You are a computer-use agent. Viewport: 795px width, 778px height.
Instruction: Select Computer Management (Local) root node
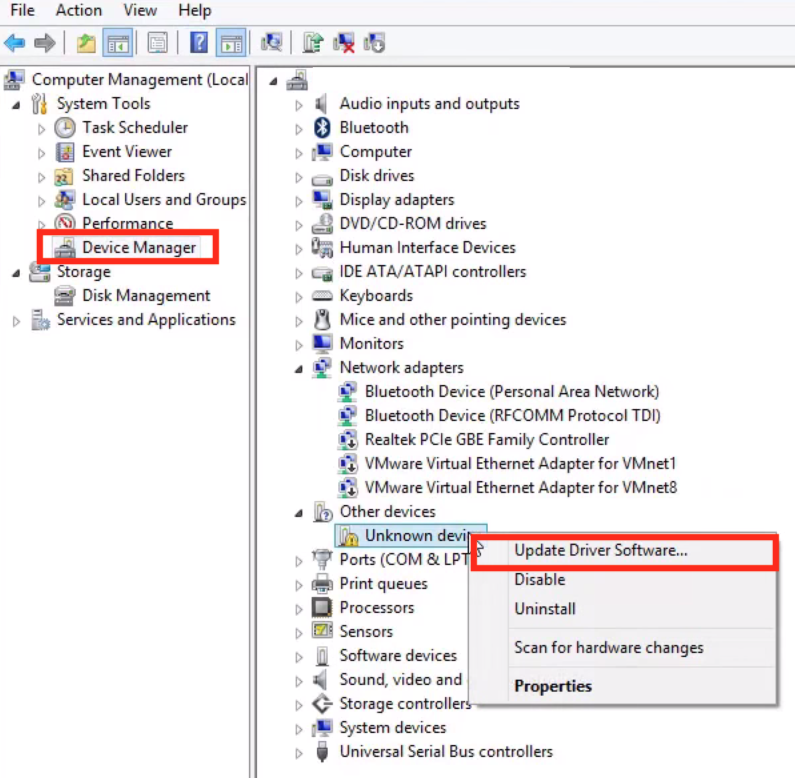[140, 80]
